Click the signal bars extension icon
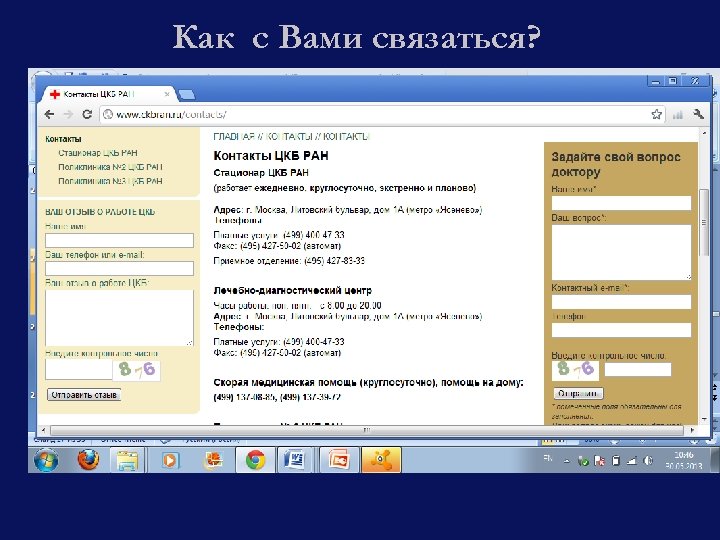This screenshot has height=540, width=720. point(678,114)
